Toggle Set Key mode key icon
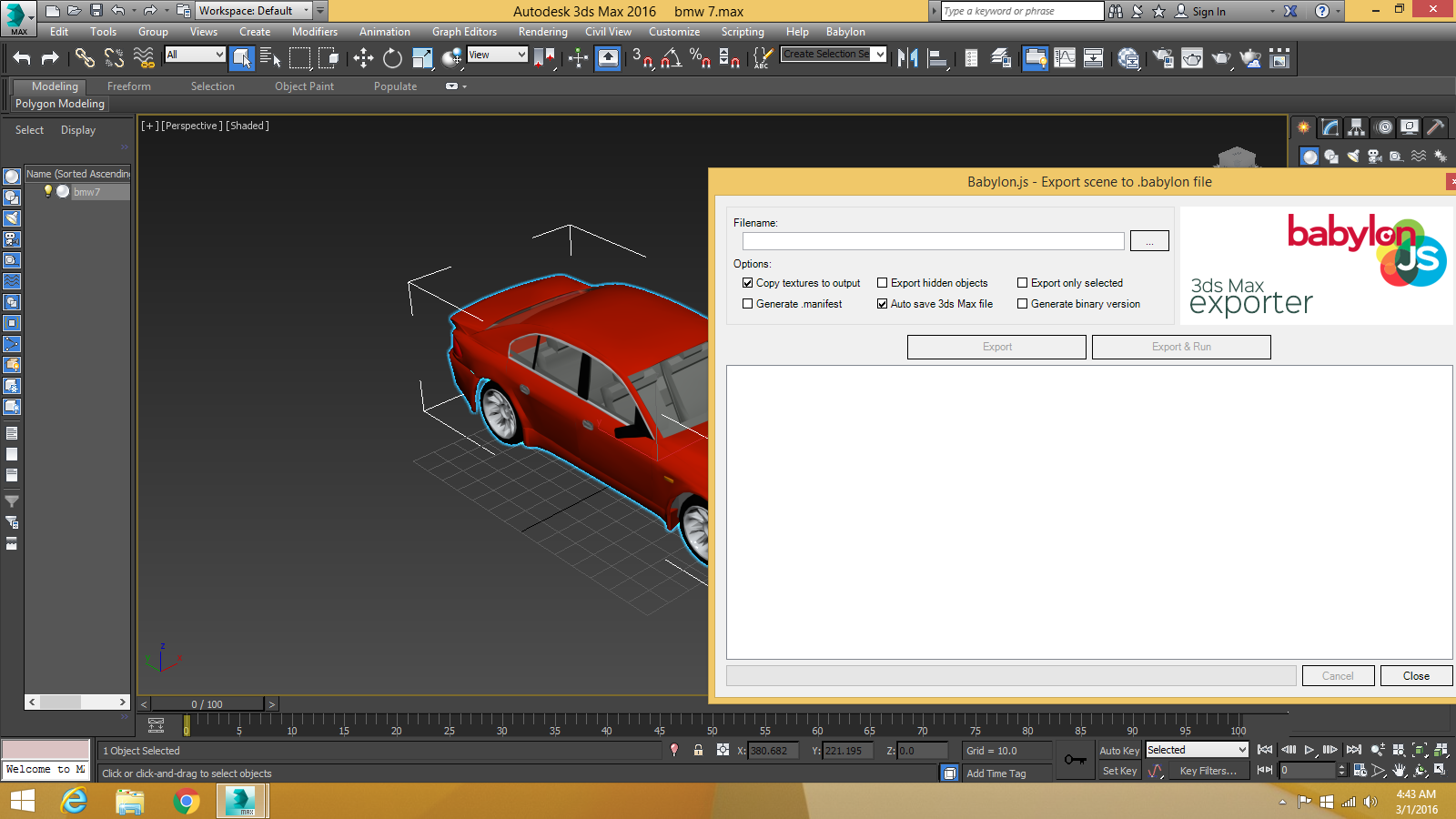1456x819 pixels. click(1075, 760)
